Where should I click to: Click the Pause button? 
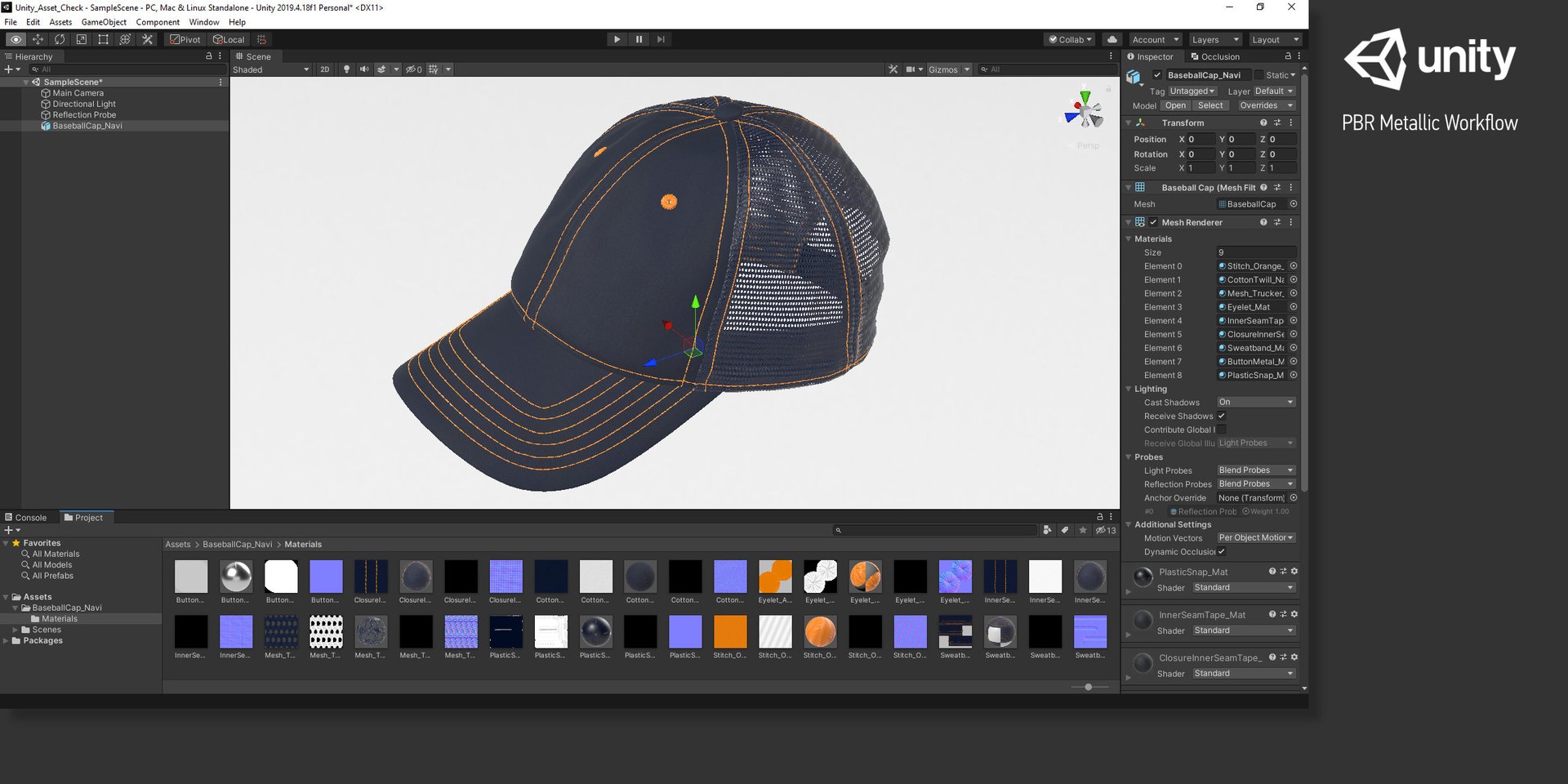(x=639, y=39)
